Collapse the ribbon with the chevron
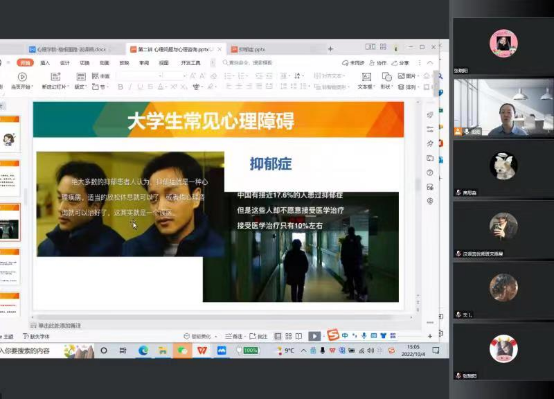 [x=430, y=63]
